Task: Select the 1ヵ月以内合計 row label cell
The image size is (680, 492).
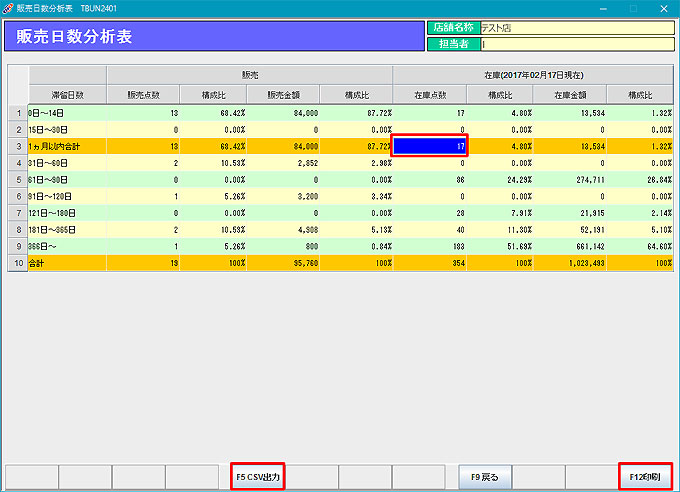Action: [x=67, y=146]
